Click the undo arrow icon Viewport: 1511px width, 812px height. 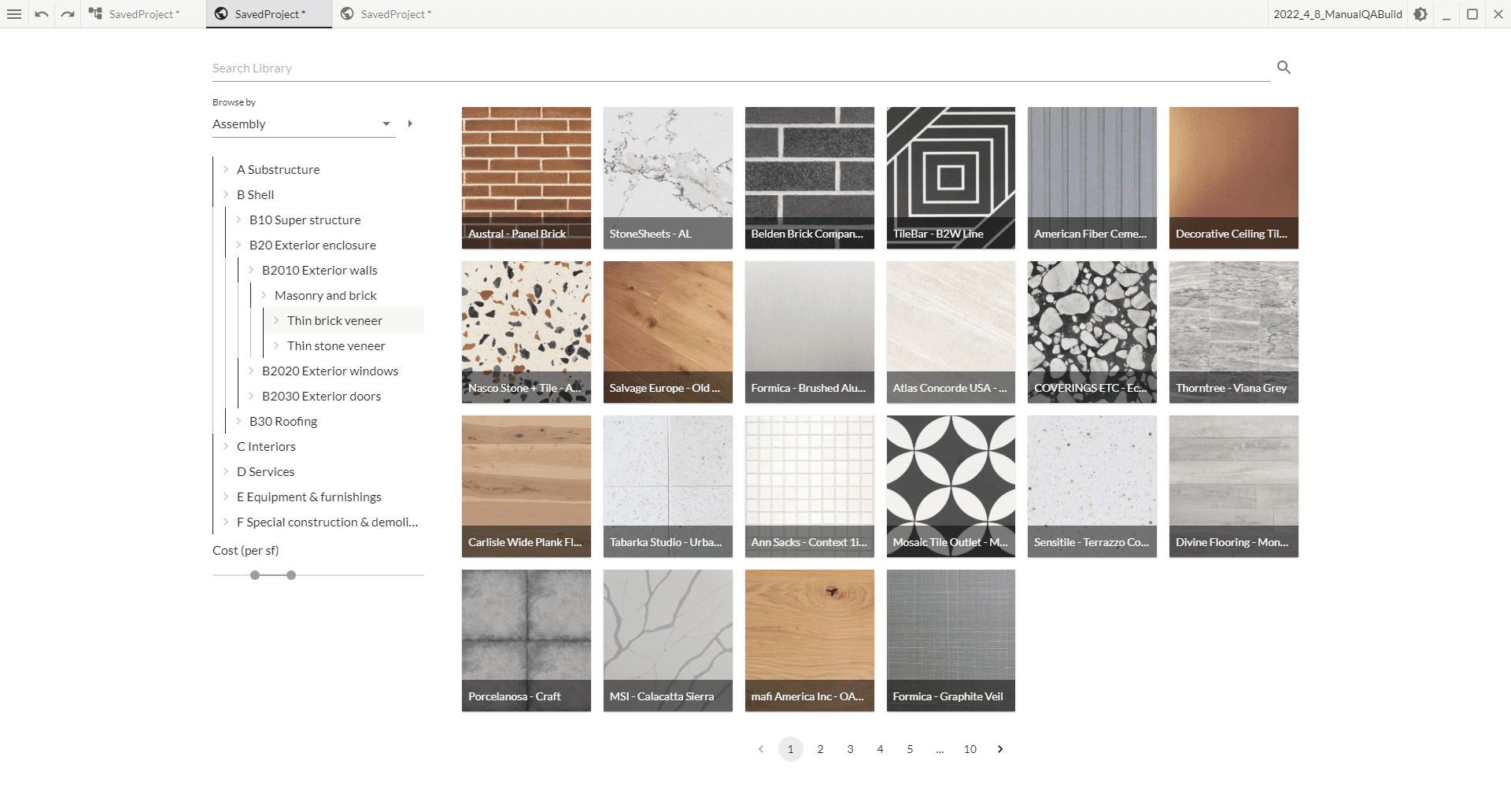pyautogui.click(x=42, y=14)
